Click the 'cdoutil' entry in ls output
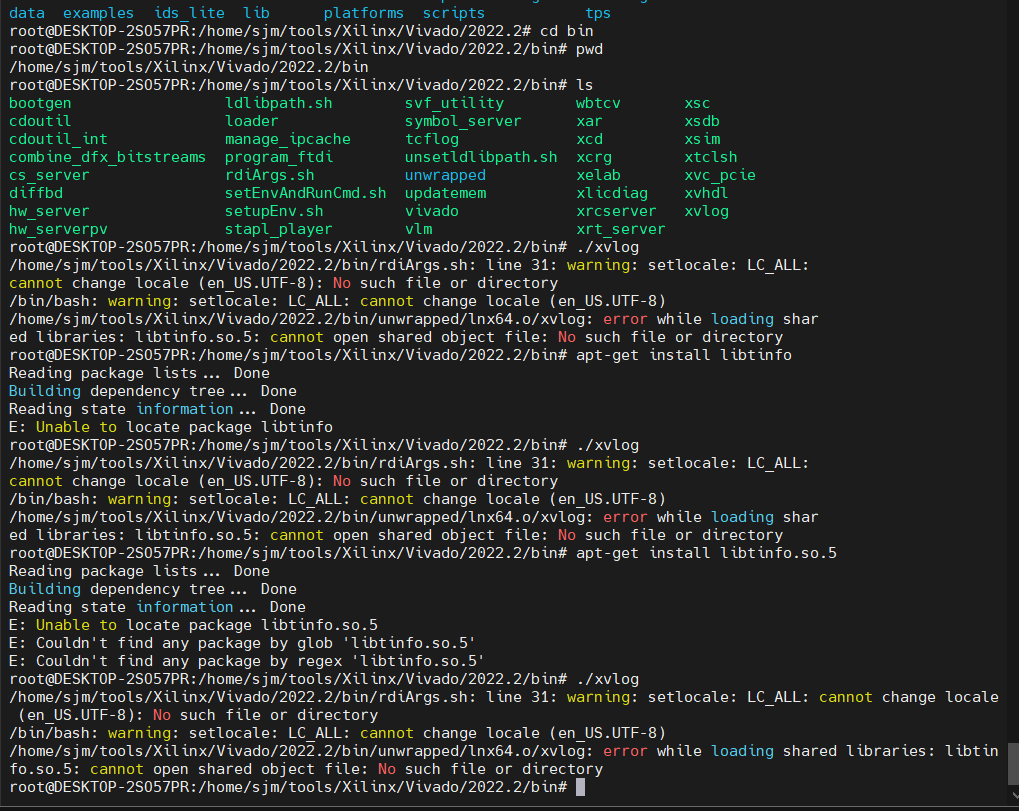 click(40, 122)
